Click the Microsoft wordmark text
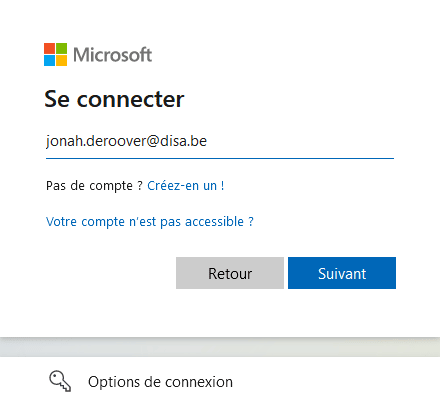Image resolution: width=440 pixels, height=404 pixels. (113, 55)
